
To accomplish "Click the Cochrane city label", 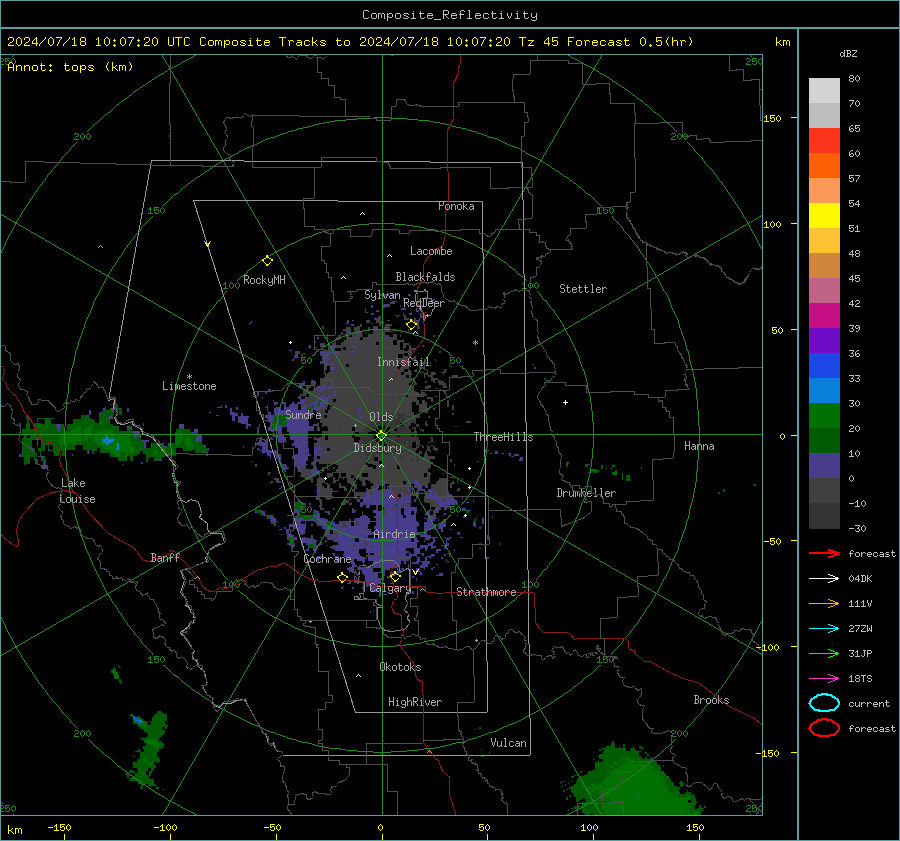I will point(327,559).
